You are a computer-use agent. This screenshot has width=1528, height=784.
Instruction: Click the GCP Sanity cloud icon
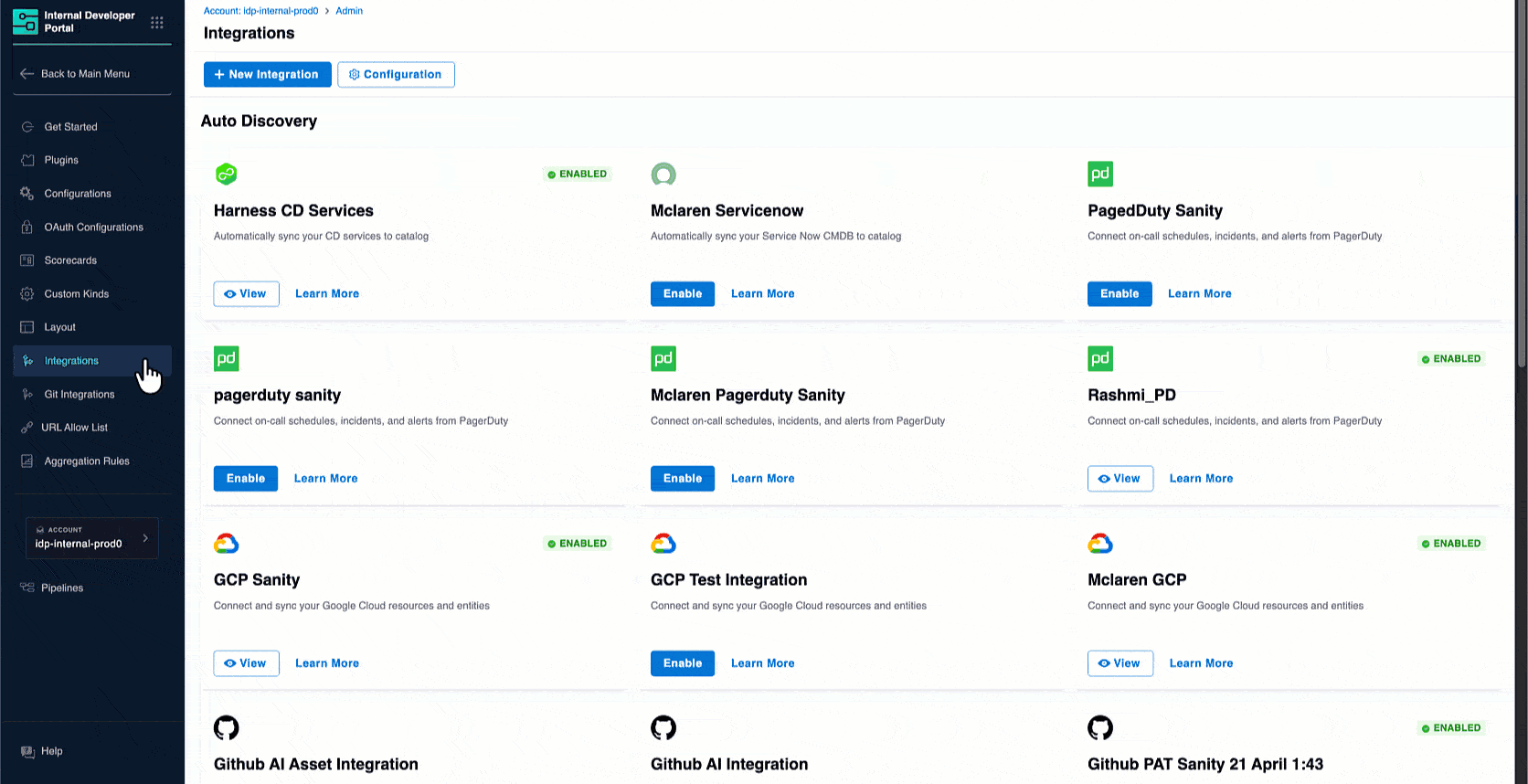pyautogui.click(x=227, y=544)
